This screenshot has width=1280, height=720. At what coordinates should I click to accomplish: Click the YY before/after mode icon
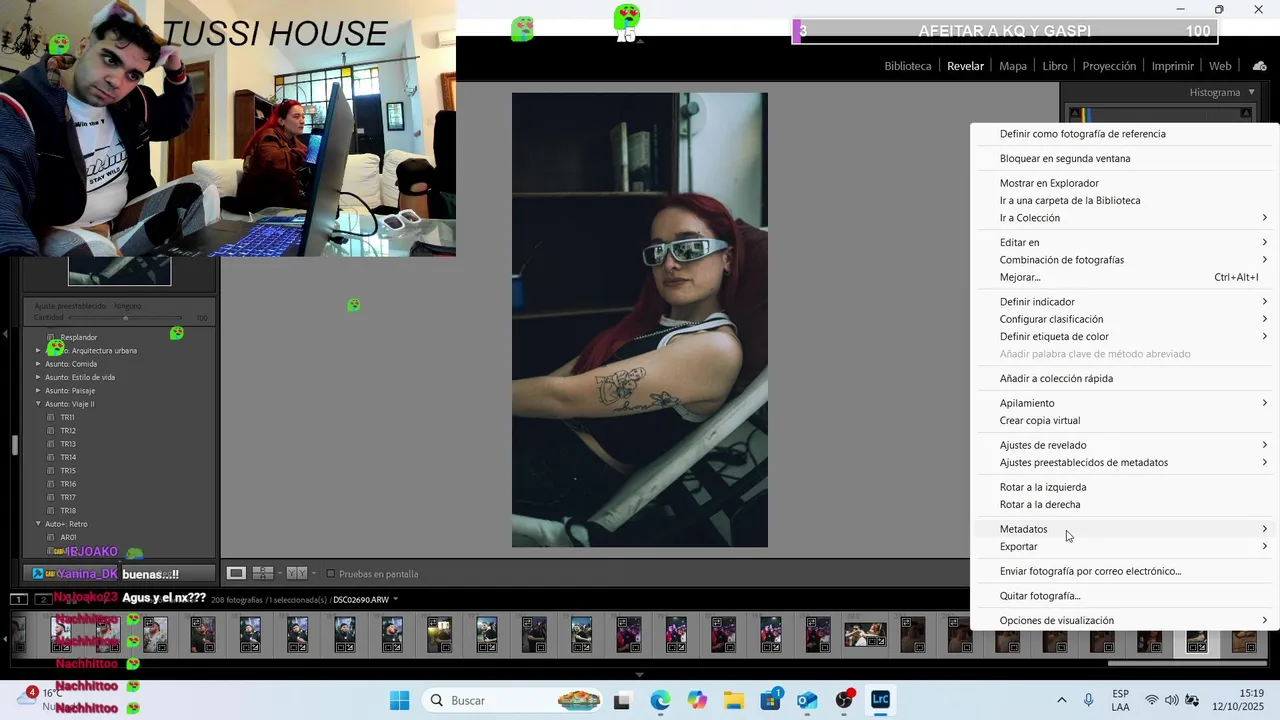[297, 573]
